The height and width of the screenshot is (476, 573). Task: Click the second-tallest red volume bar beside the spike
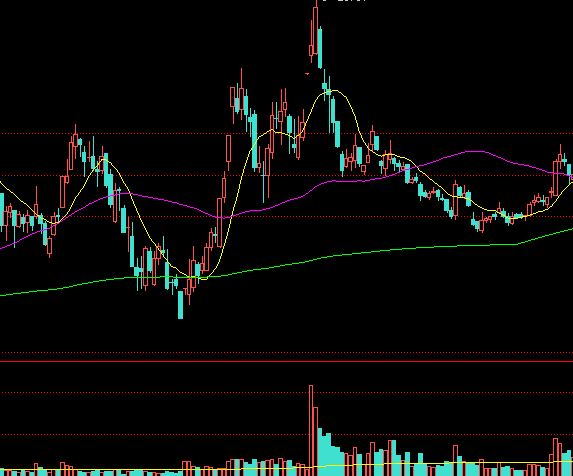[316, 442]
